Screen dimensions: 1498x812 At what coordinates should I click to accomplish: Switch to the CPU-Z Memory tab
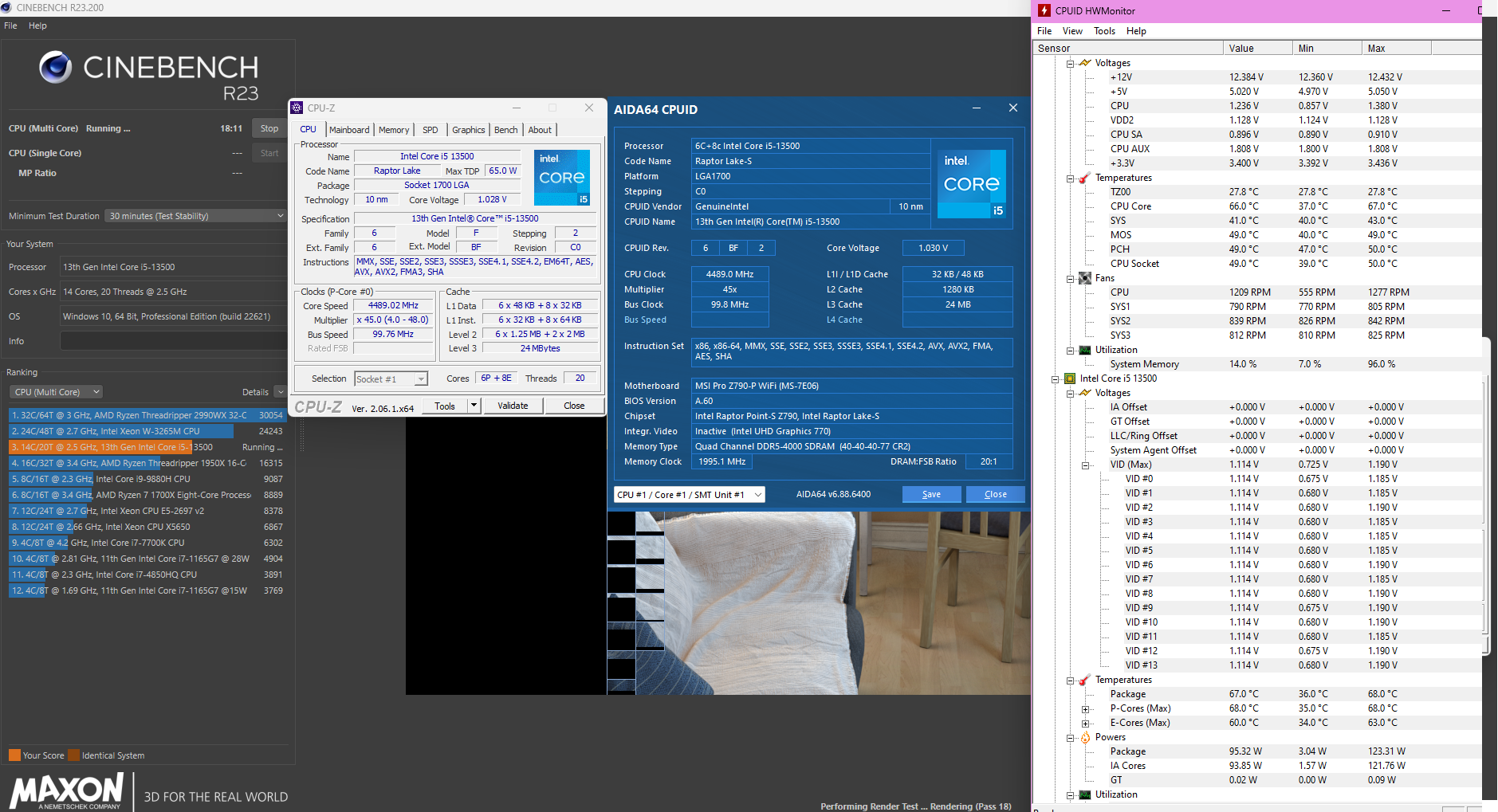(394, 130)
